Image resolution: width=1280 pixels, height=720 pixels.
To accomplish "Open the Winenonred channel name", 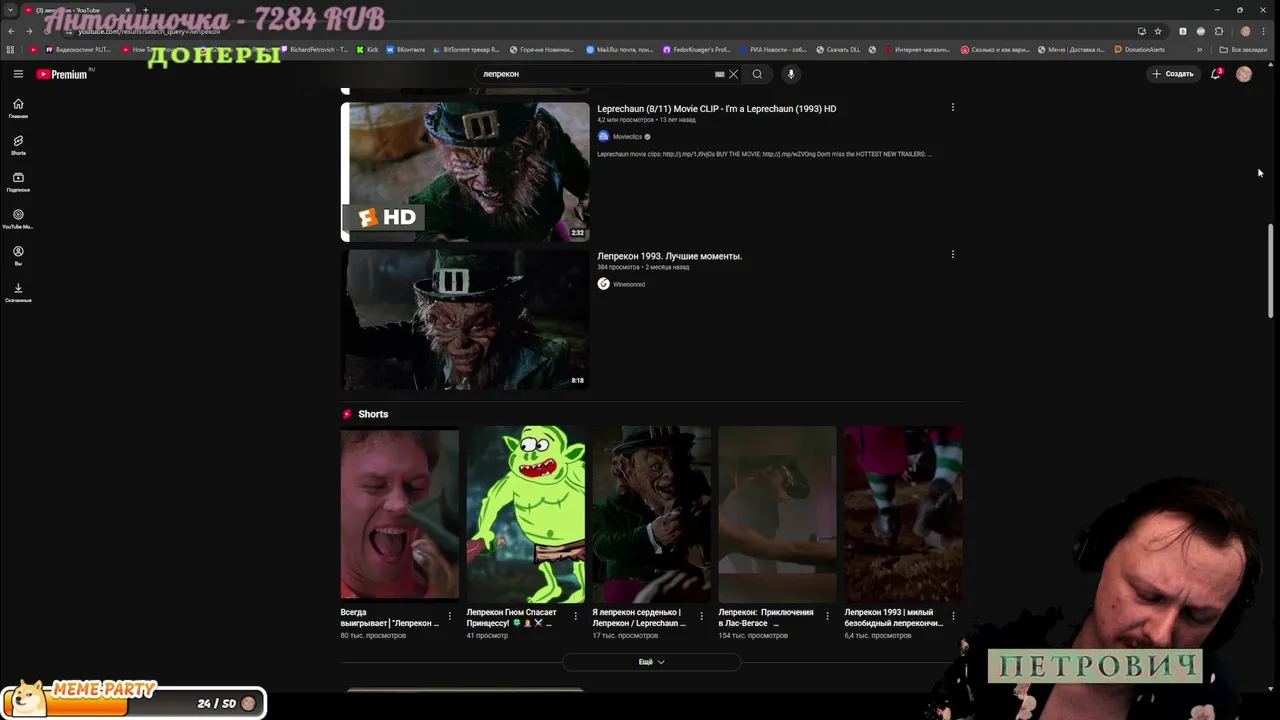I will pos(628,284).
